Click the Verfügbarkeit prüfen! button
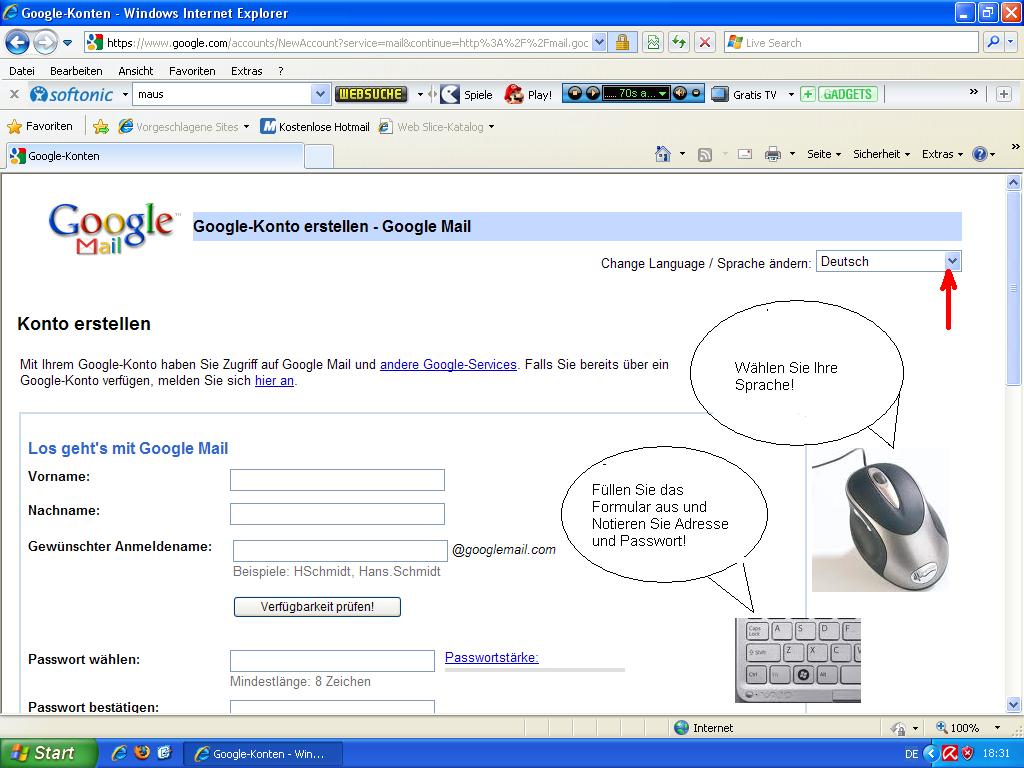The height and width of the screenshot is (768, 1024). tap(317, 607)
